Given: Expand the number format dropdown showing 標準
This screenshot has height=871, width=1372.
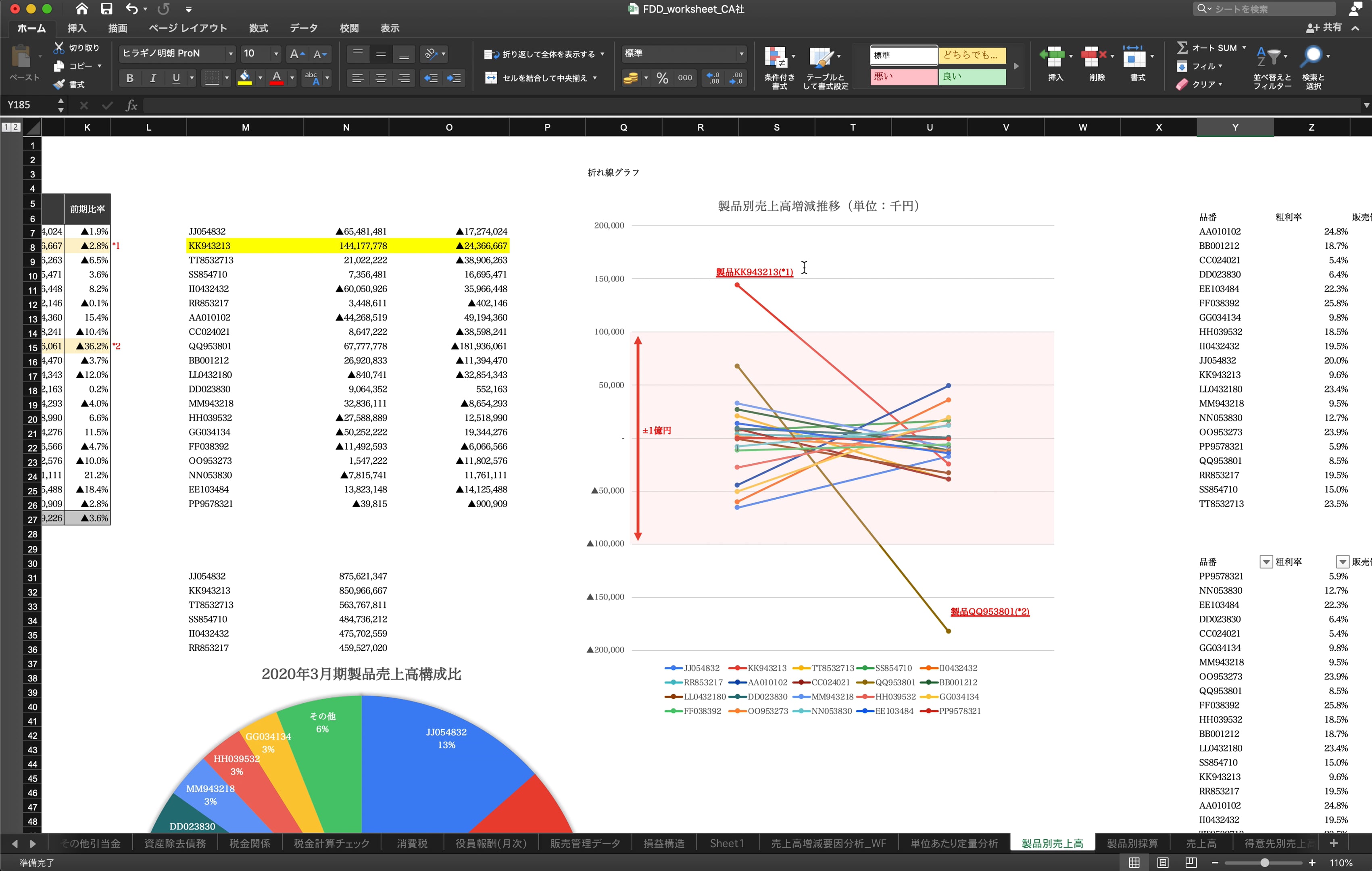Looking at the screenshot, I should click(x=741, y=54).
